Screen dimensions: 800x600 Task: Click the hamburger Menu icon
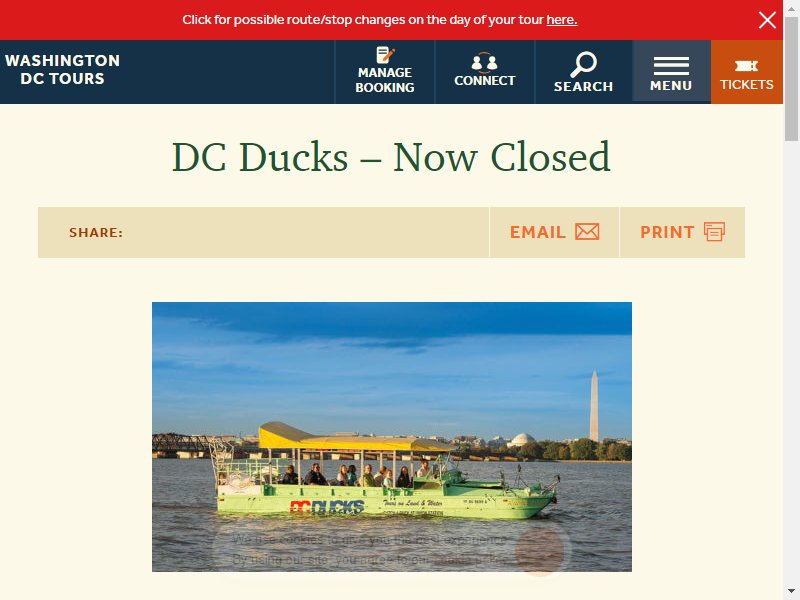(671, 66)
